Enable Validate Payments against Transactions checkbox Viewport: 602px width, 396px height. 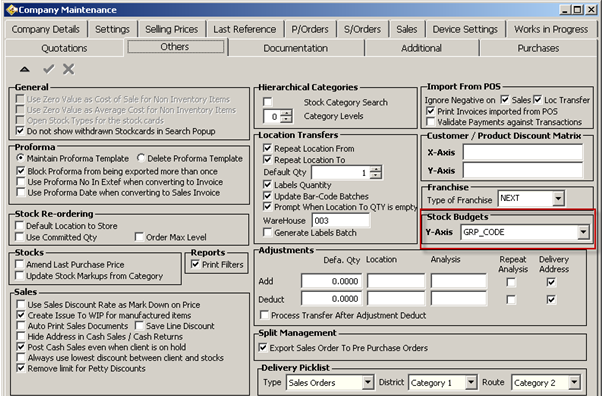431,122
